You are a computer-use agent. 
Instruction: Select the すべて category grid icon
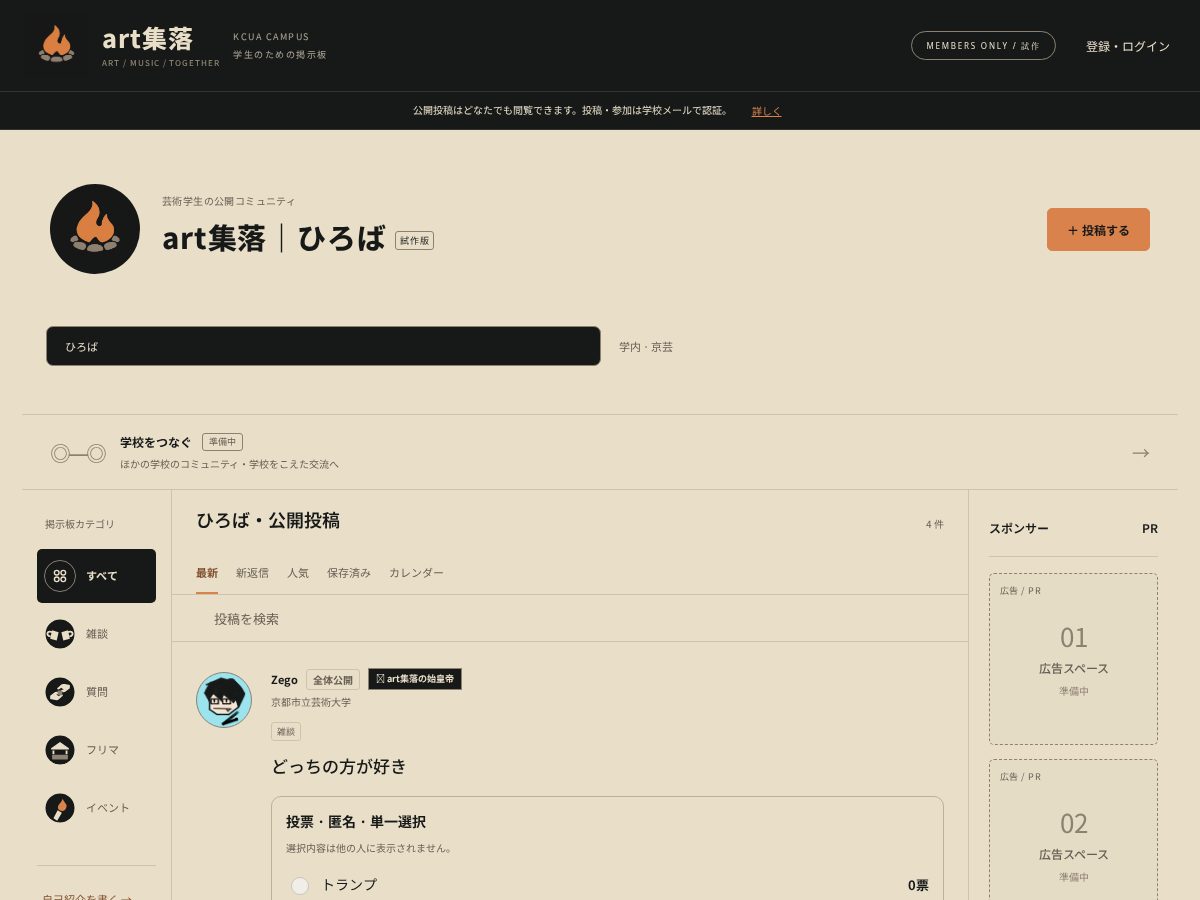[60, 576]
